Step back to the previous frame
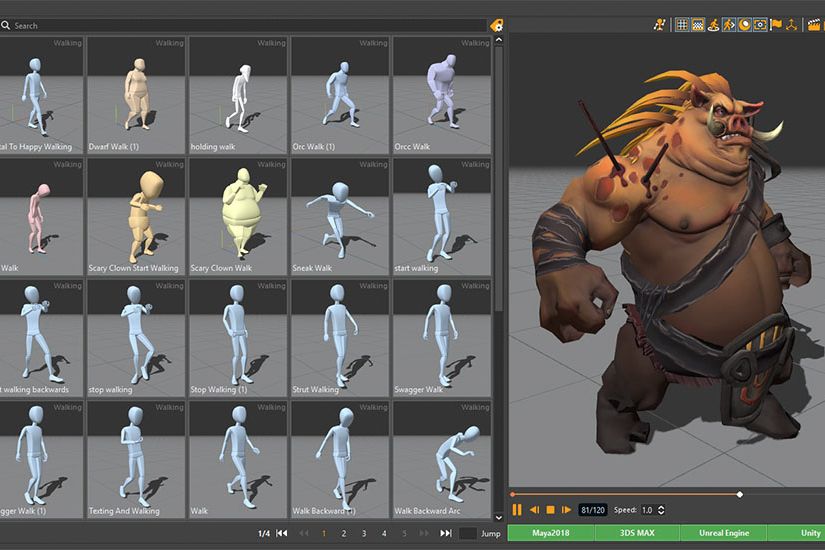The width and height of the screenshot is (825, 550). [534, 510]
